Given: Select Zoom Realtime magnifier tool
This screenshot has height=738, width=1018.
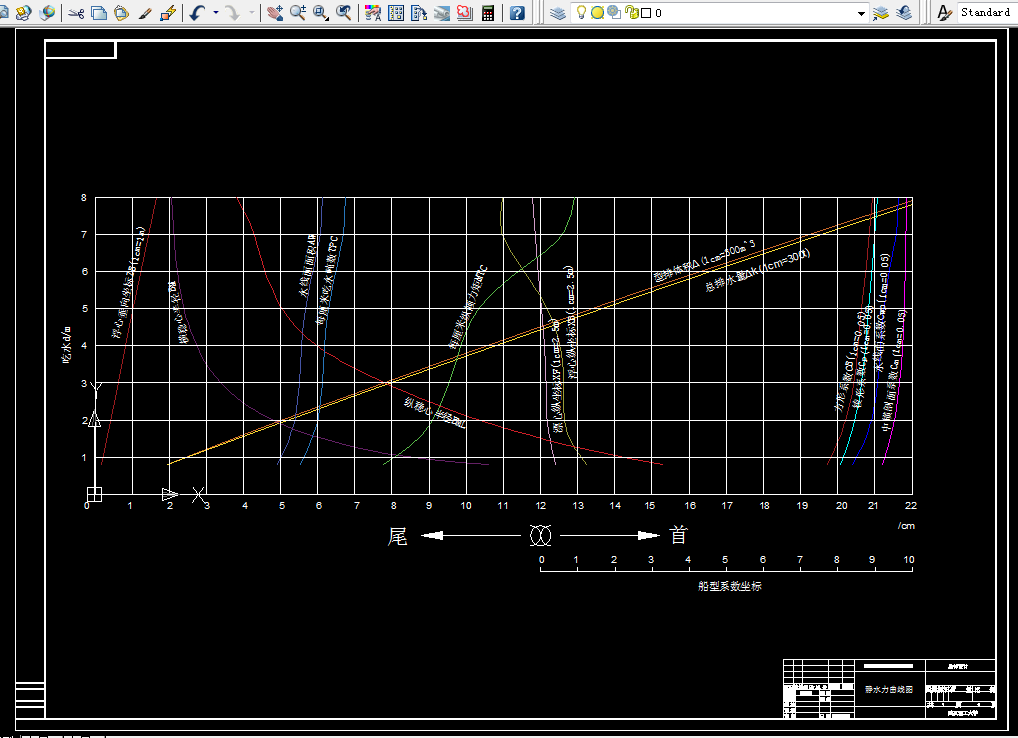Looking at the screenshot, I should pyautogui.click(x=298, y=12).
